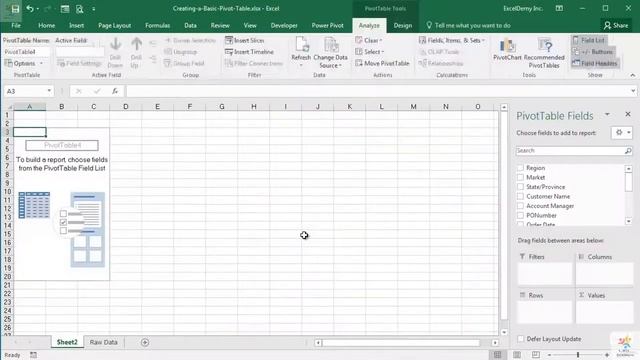Check the Region field checkbox
The image size is (640, 360).
point(520,168)
